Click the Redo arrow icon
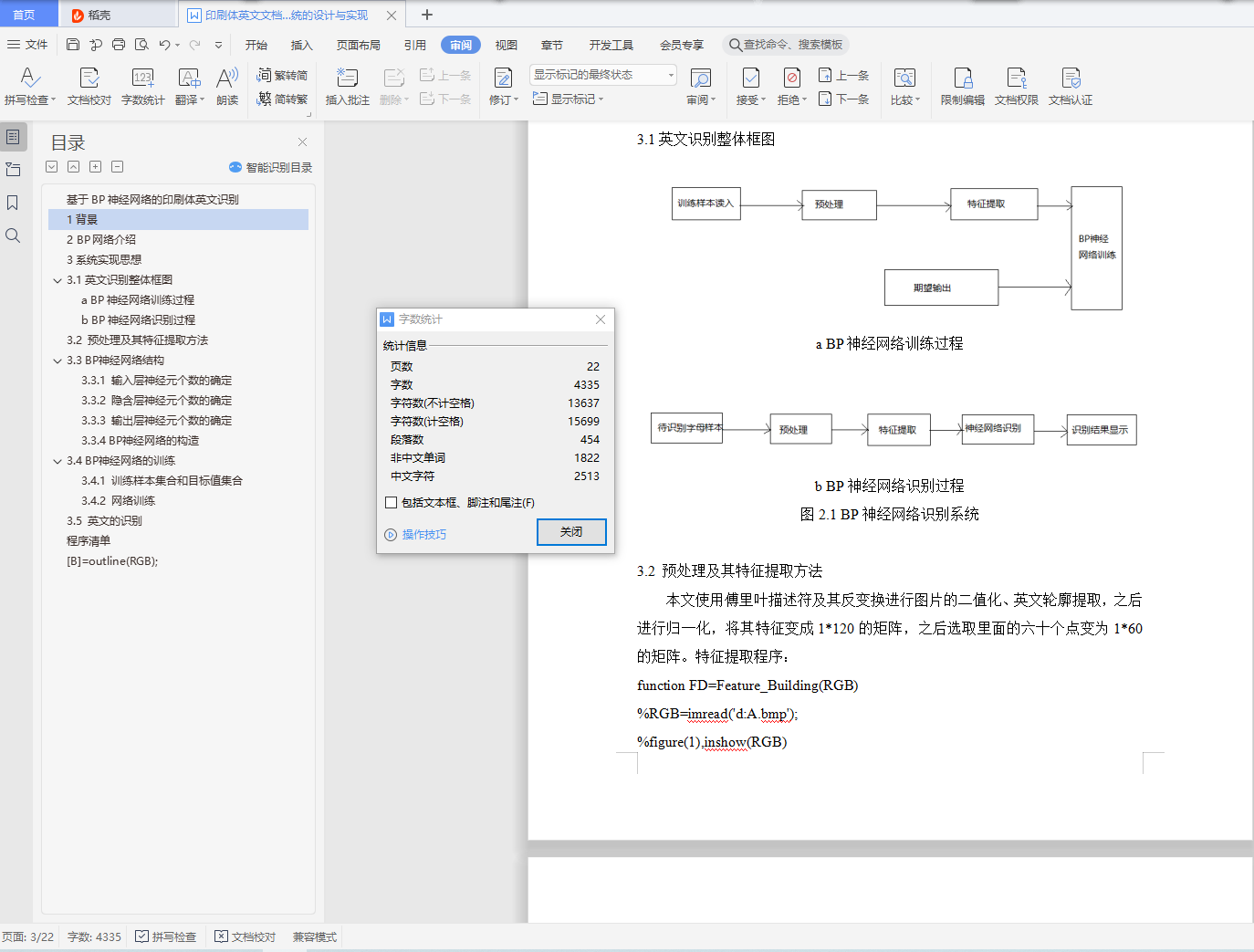1254x952 pixels. pyautogui.click(x=194, y=45)
